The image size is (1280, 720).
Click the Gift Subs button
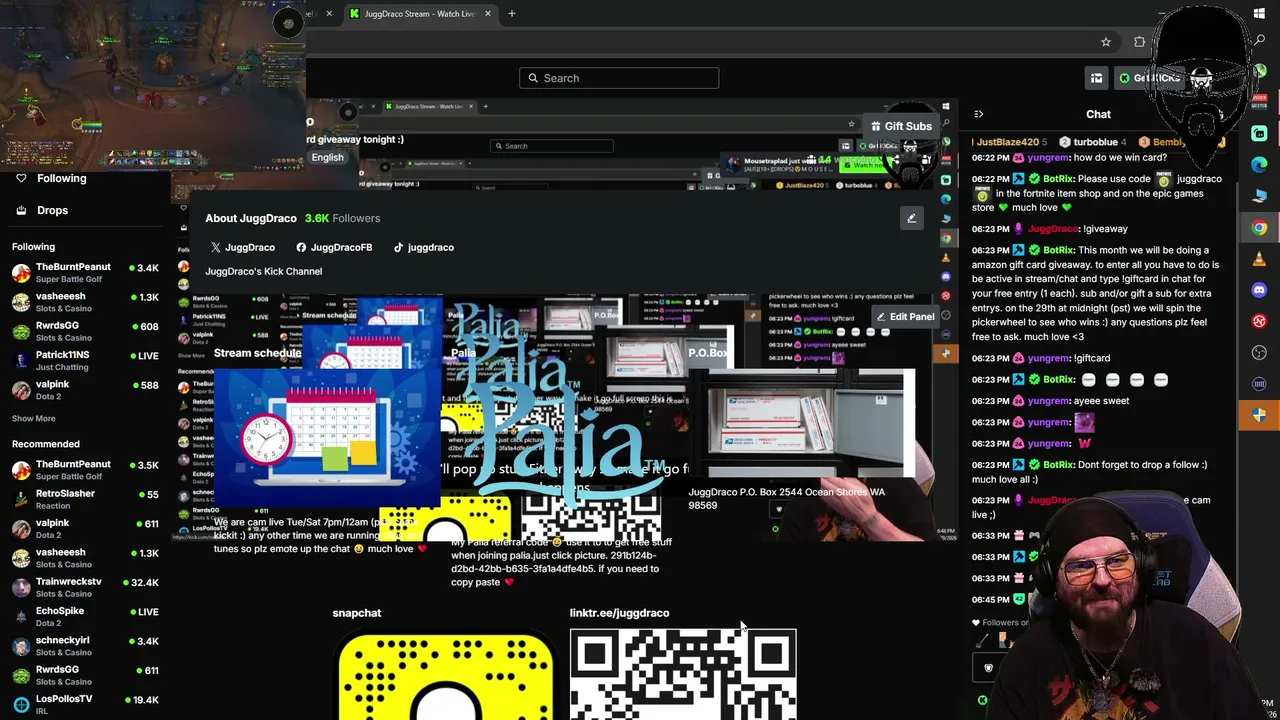click(x=900, y=126)
